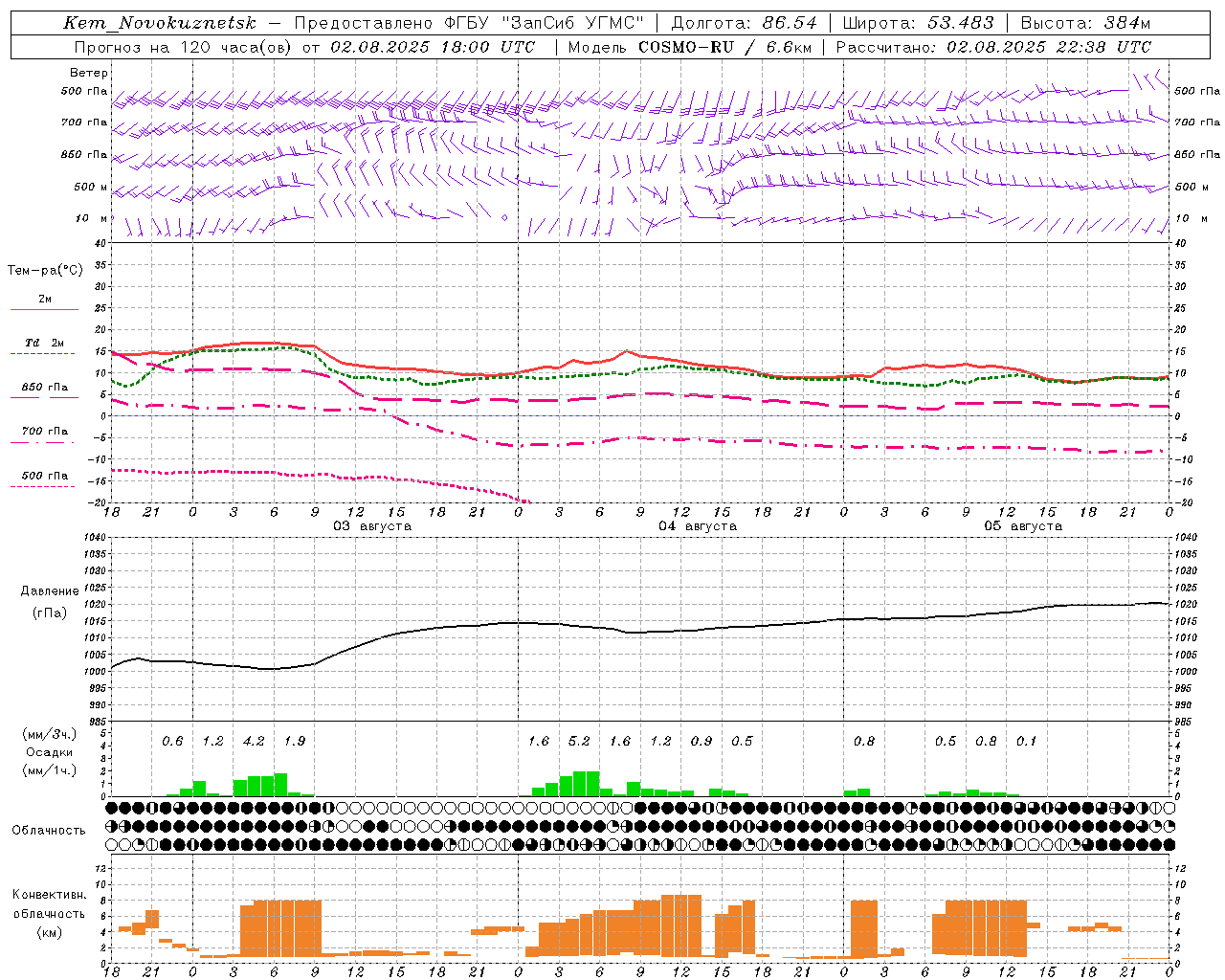Click the 1.9 precipitation value label
The width and height of the screenshot is (1225, 980).
[295, 741]
